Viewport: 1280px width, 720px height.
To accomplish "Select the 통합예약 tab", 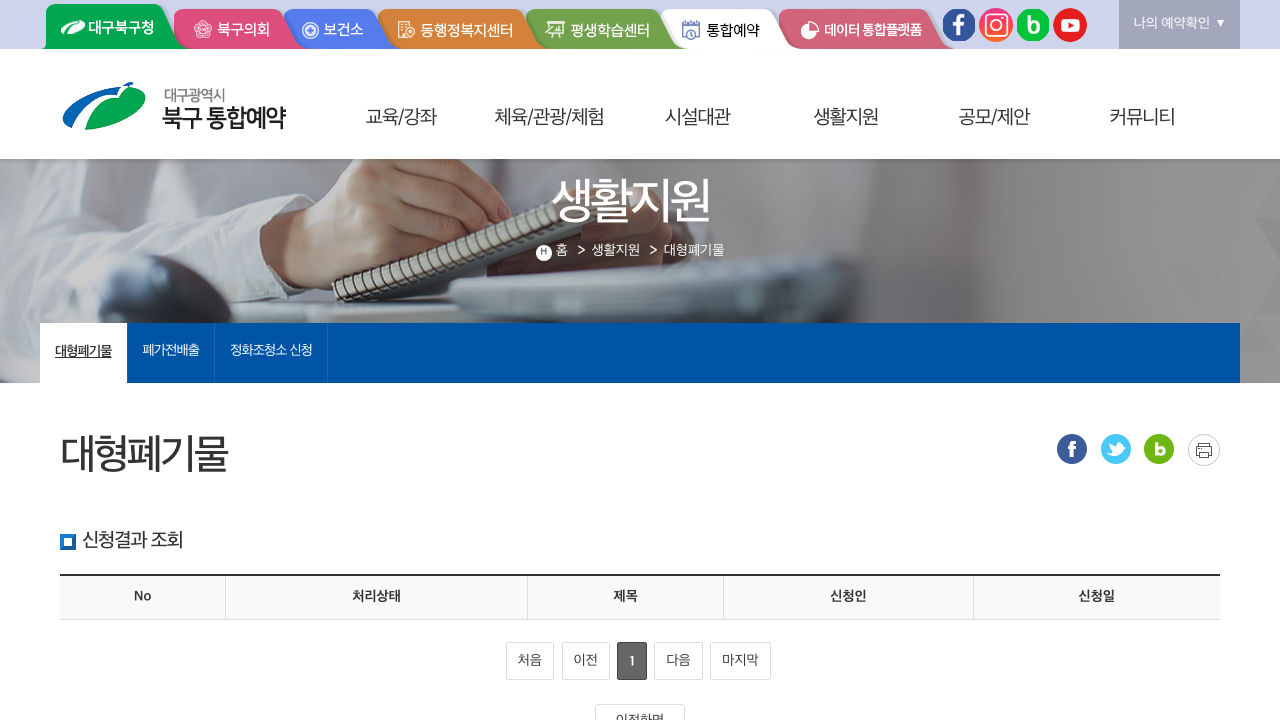I will (721, 30).
